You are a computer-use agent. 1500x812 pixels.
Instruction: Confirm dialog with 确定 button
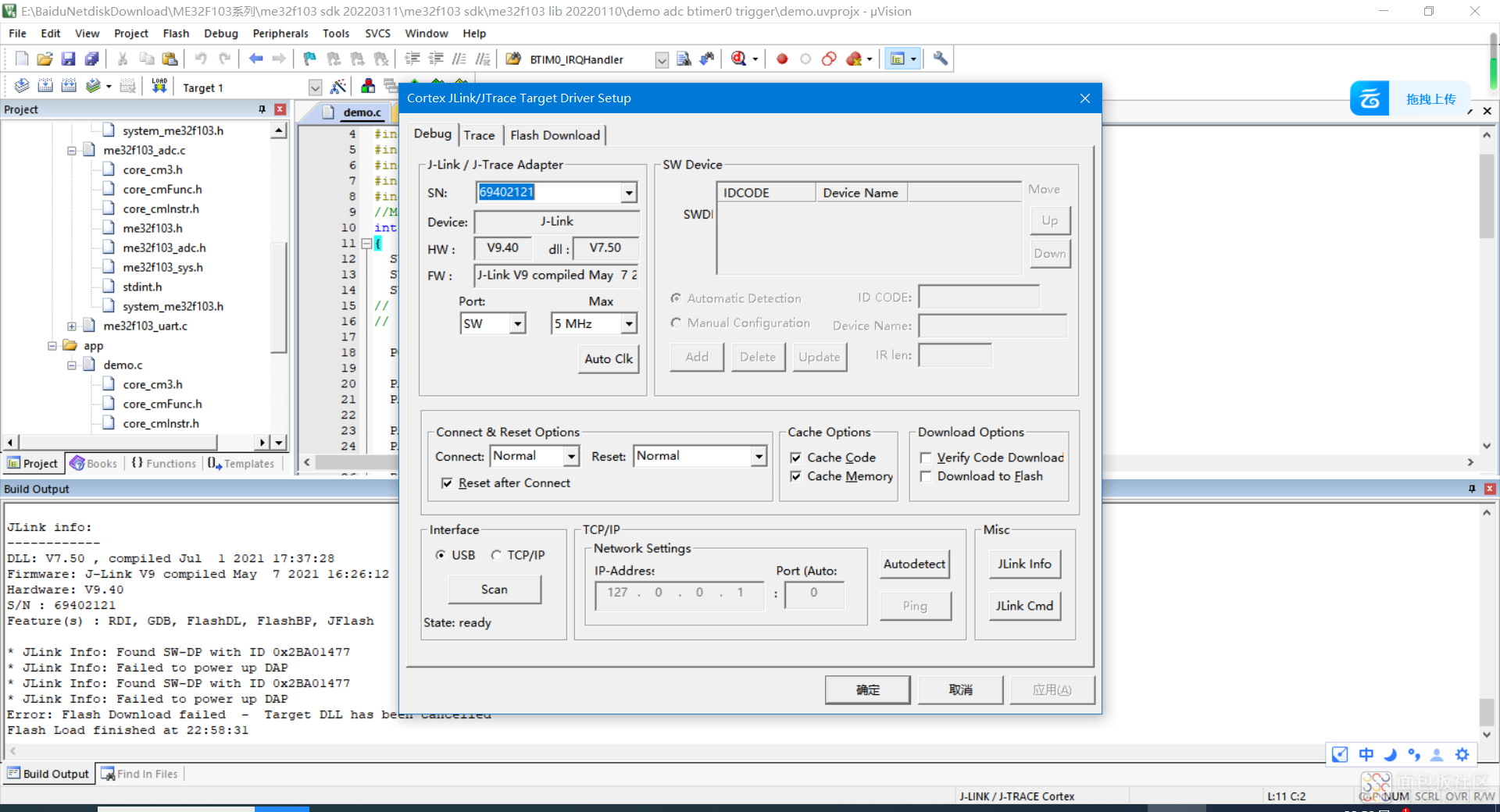click(x=868, y=689)
